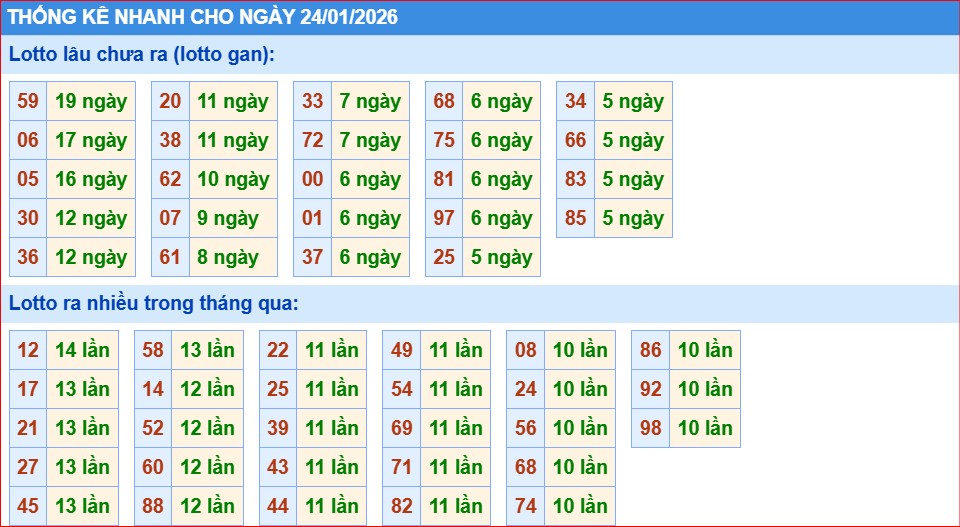Select lotto number 36 in gan table
This screenshot has height=527, width=960.
tap(28, 257)
